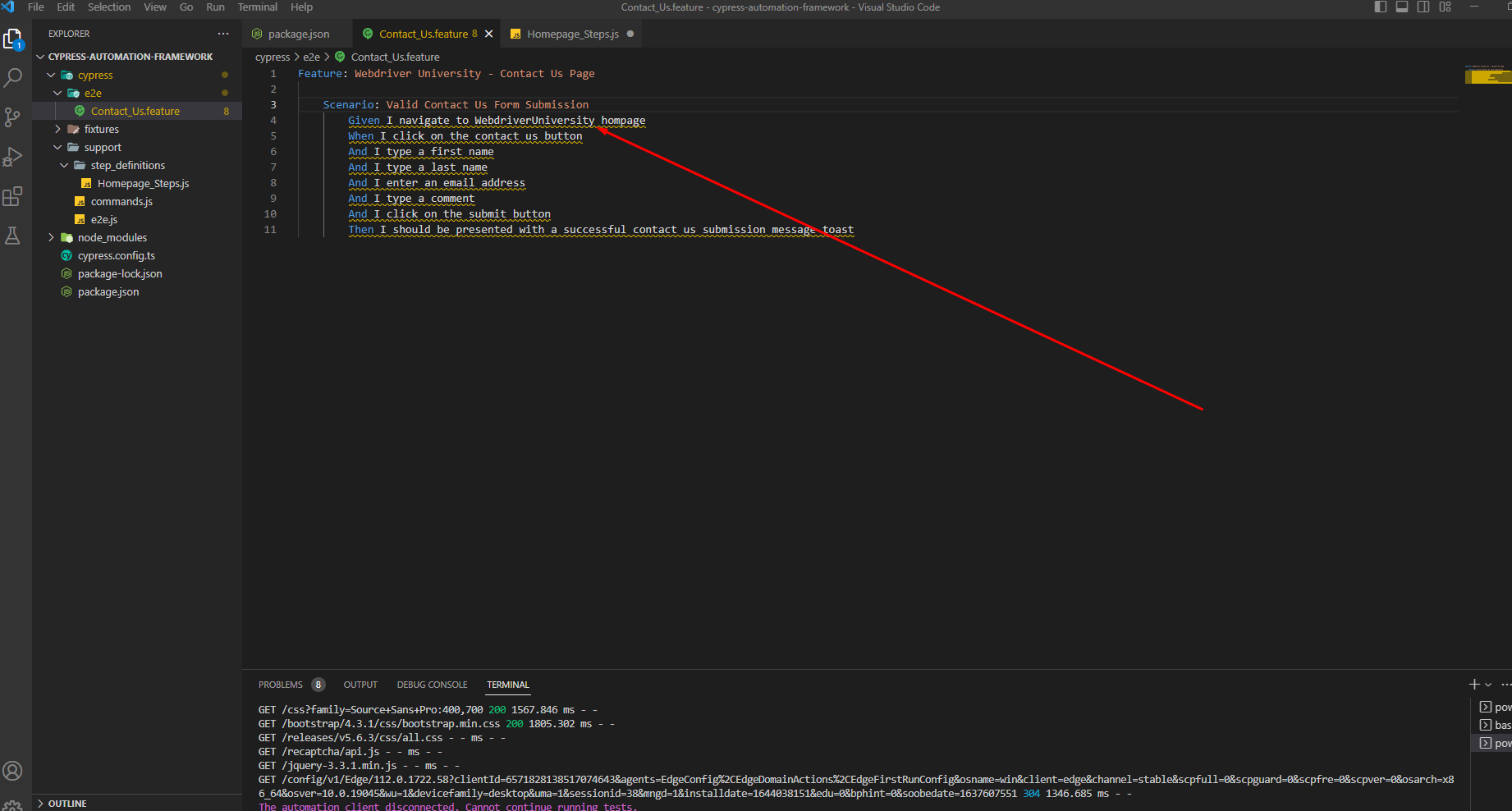Image resolution: width=1512 pixels, height=811 pixels.
Task: Toggle primary side bar layout icon
Action: pyautogui.click(x=1381, y=7)
